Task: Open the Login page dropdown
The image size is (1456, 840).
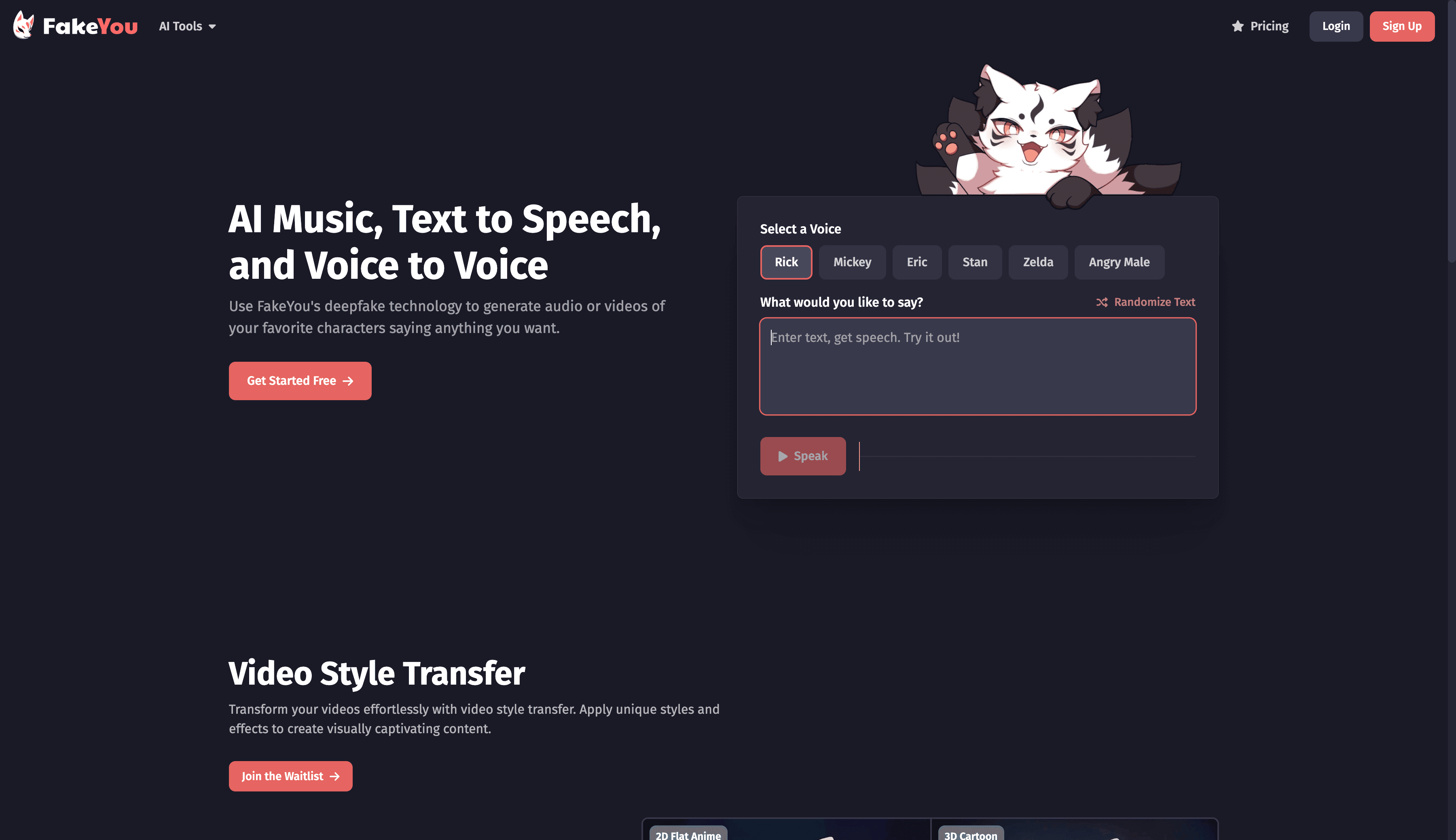Action: tap(1336, 26)
